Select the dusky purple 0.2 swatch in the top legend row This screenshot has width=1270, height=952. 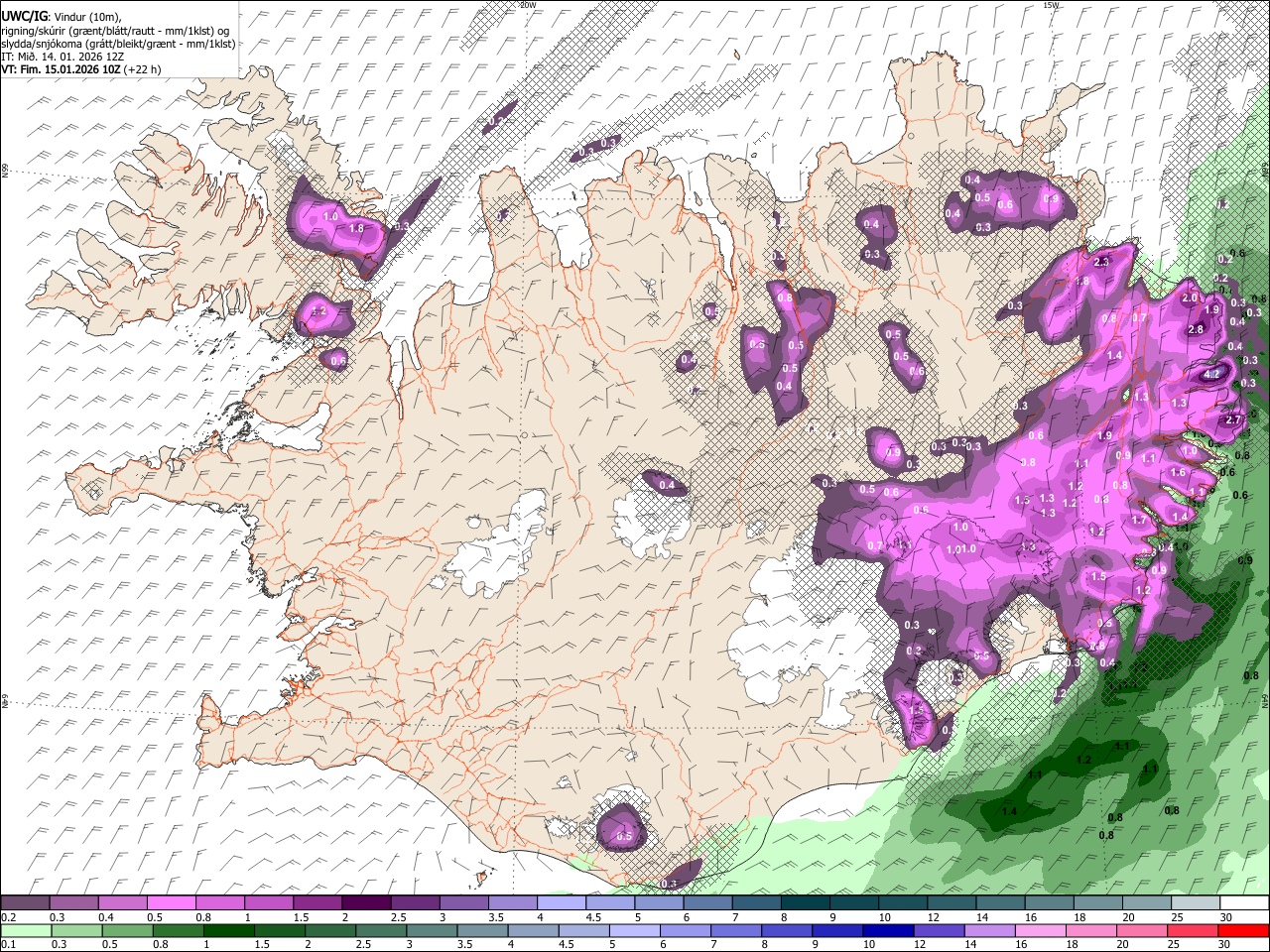tap(25, 903)
